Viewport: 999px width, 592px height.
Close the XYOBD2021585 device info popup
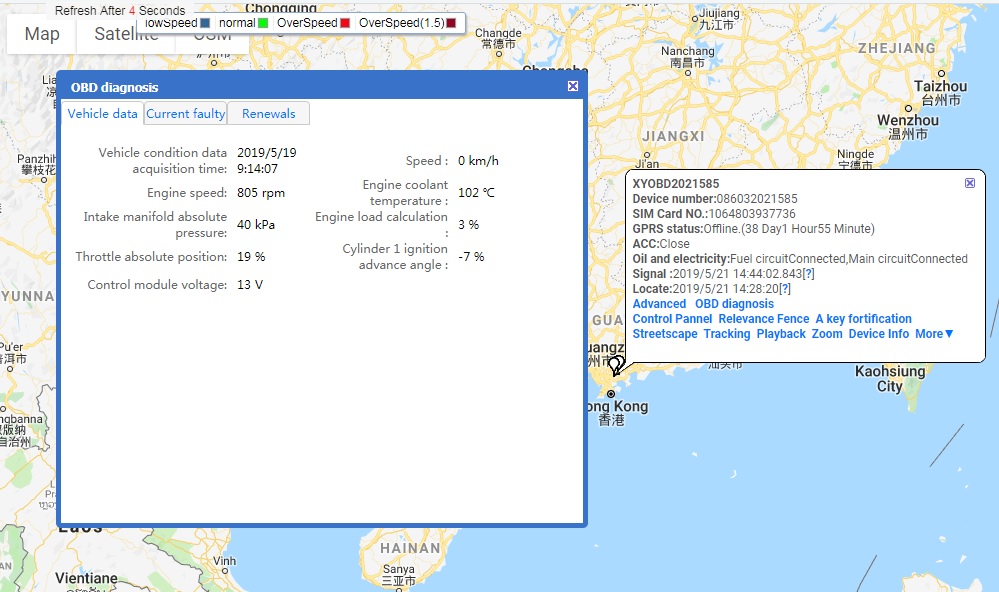tap(970, 183)
